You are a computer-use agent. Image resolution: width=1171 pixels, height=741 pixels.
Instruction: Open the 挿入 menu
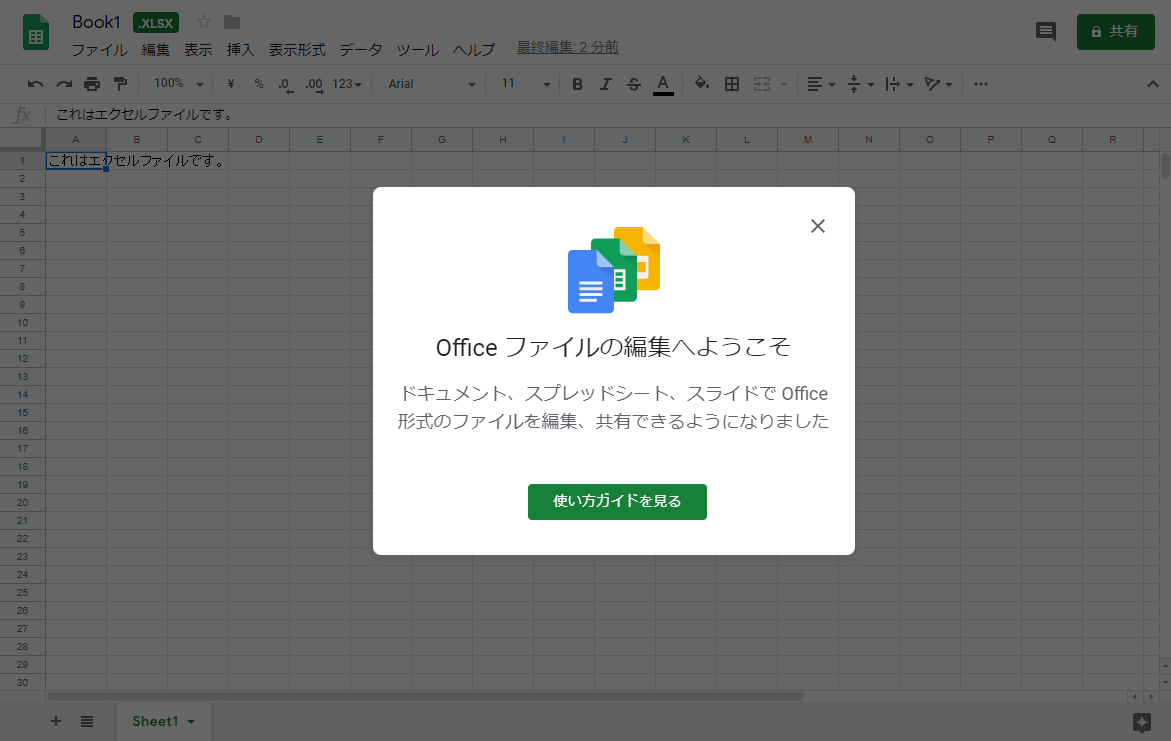pyautogui.click(x=240, y=50)
